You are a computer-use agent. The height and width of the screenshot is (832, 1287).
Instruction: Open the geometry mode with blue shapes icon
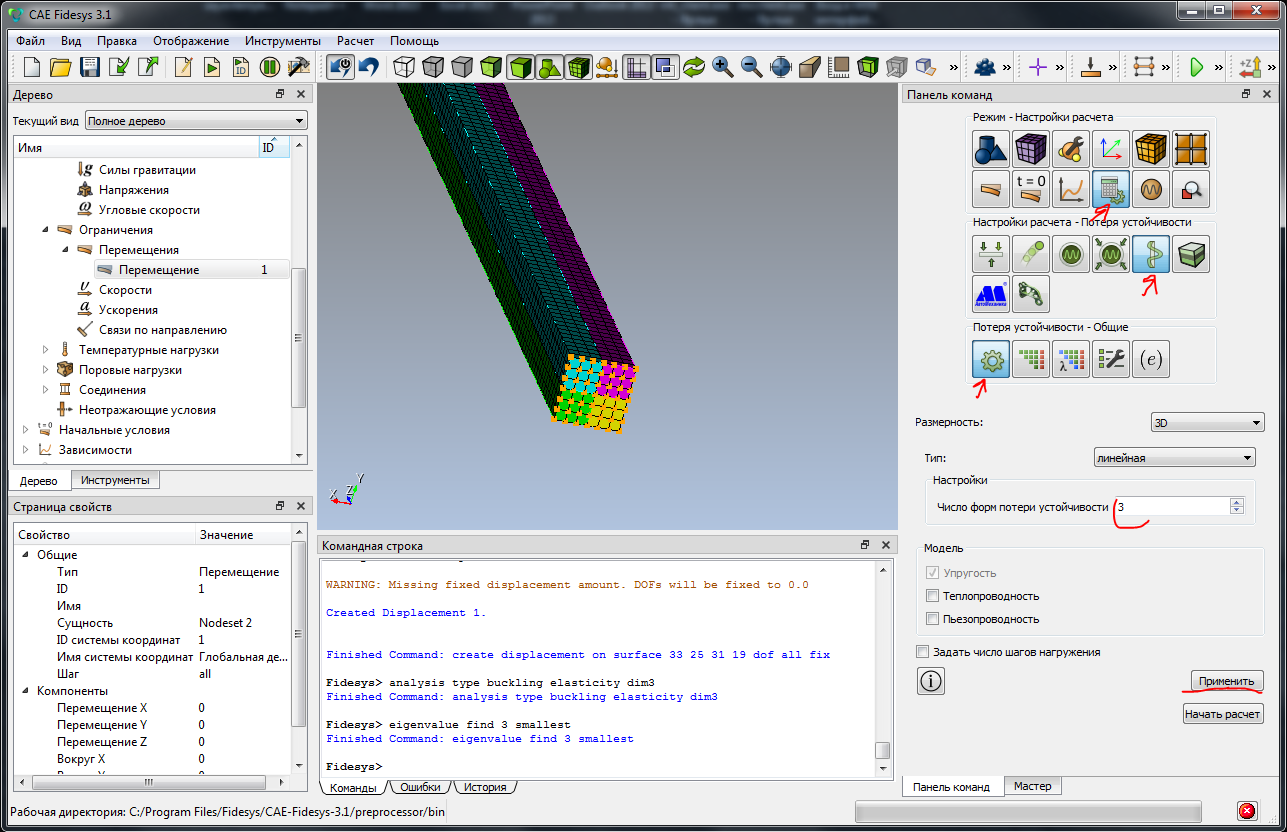pyautogui.click(x=990, y=149)
